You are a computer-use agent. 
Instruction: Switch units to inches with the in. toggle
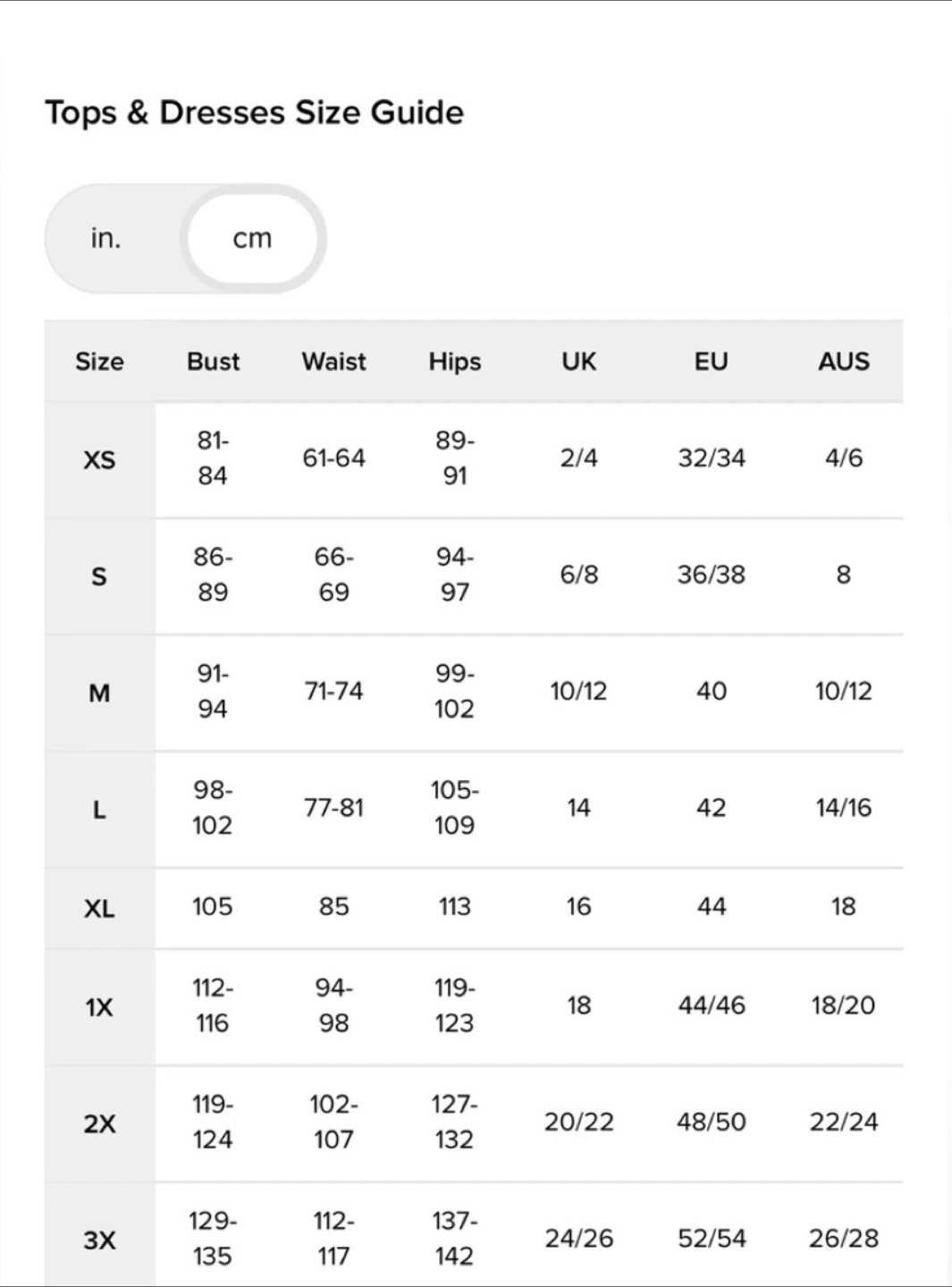[x=106, y=239]
